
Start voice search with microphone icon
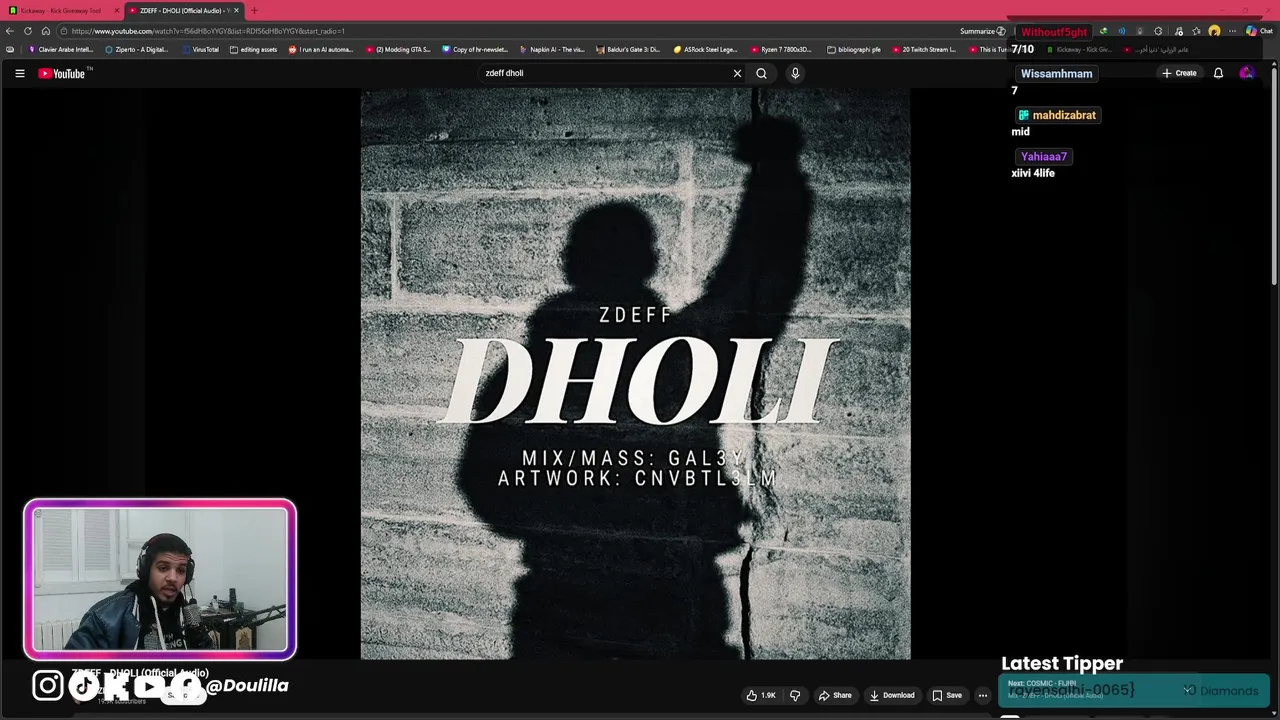point(795,73)
